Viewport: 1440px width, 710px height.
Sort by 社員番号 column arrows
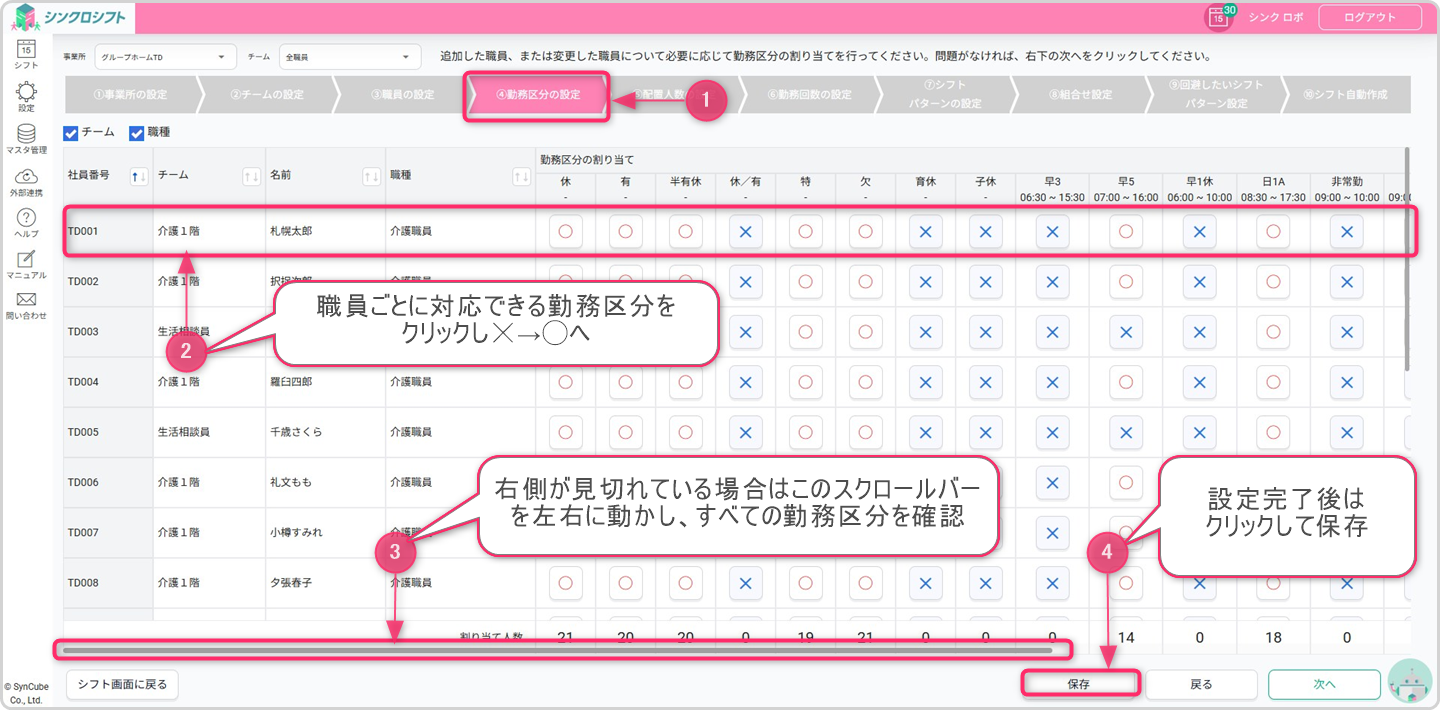coord(140,177)
